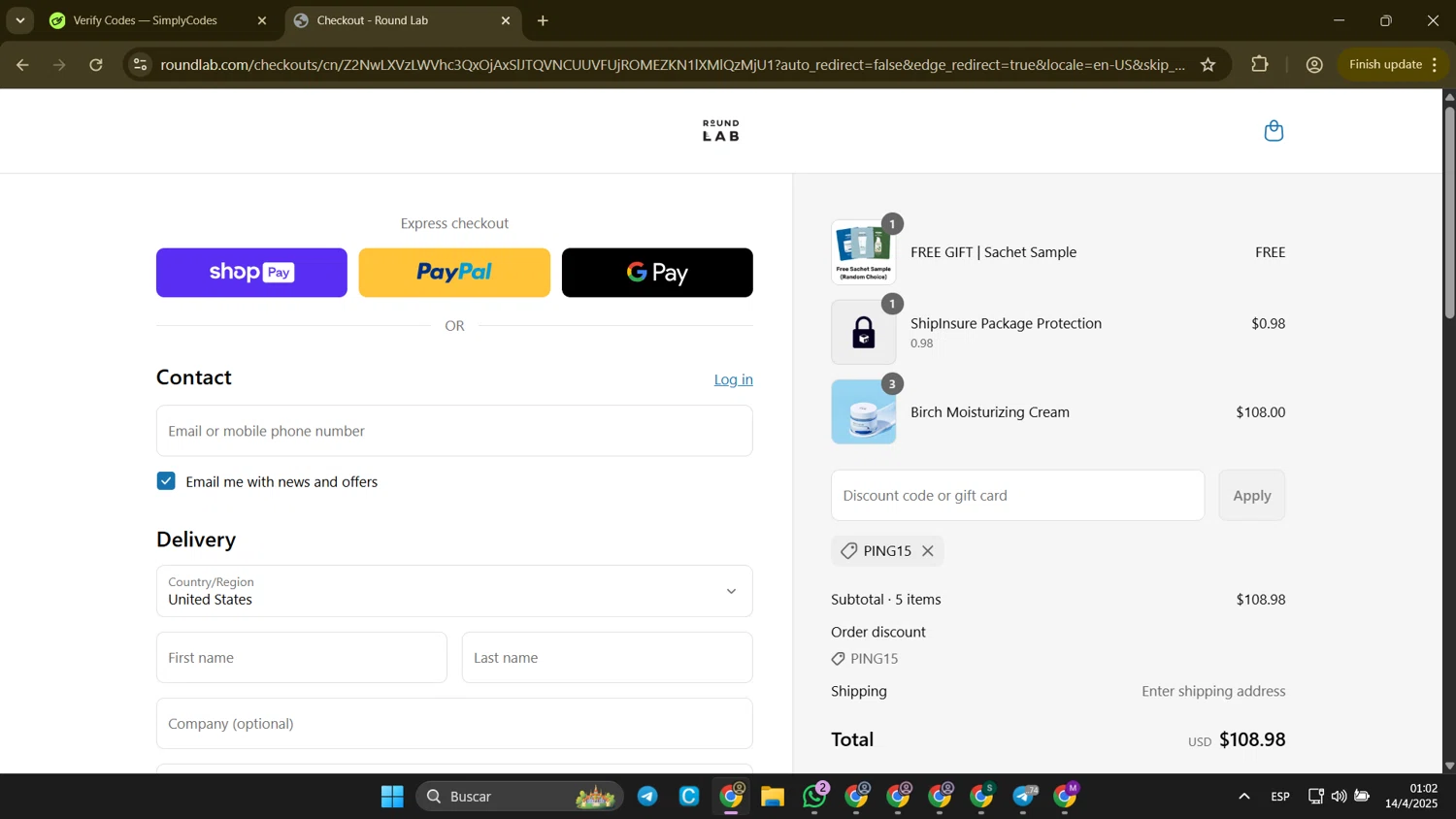This screenshot has width=1456, height=819.
Task: Focus the First name field
Action: [x=302, y=658]
